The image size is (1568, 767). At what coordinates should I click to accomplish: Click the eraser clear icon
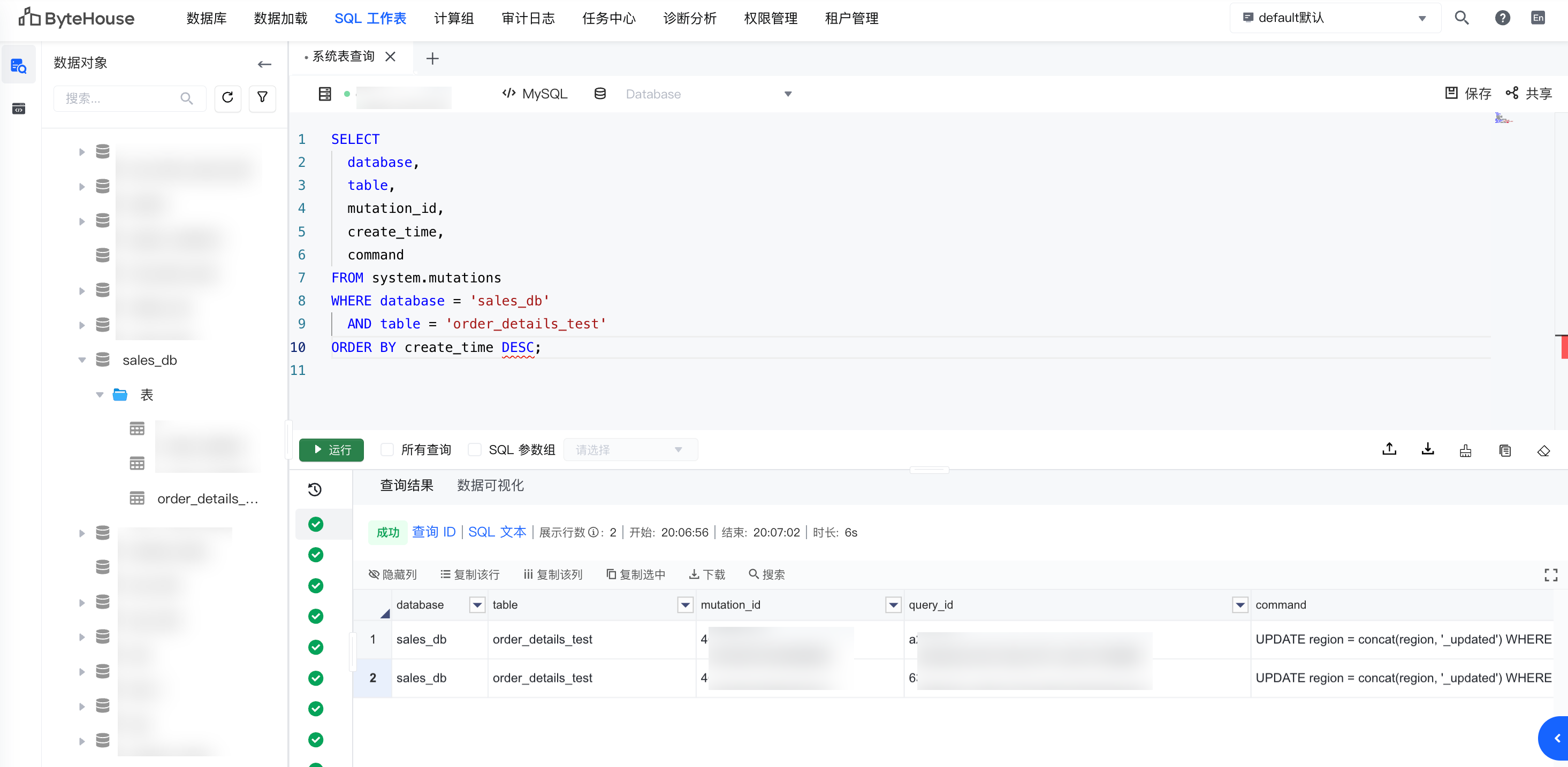click(1543, 451)
